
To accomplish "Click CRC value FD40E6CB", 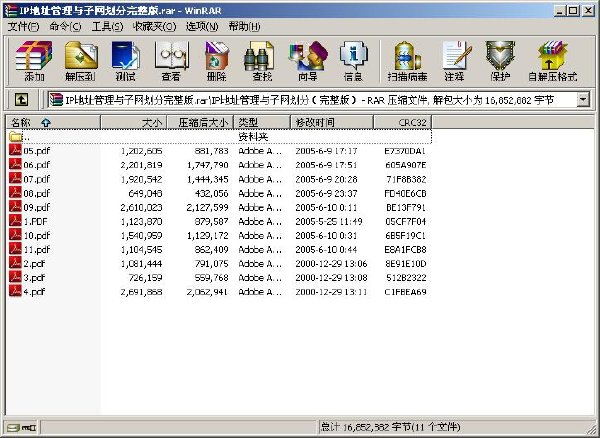I will point(405,193).
